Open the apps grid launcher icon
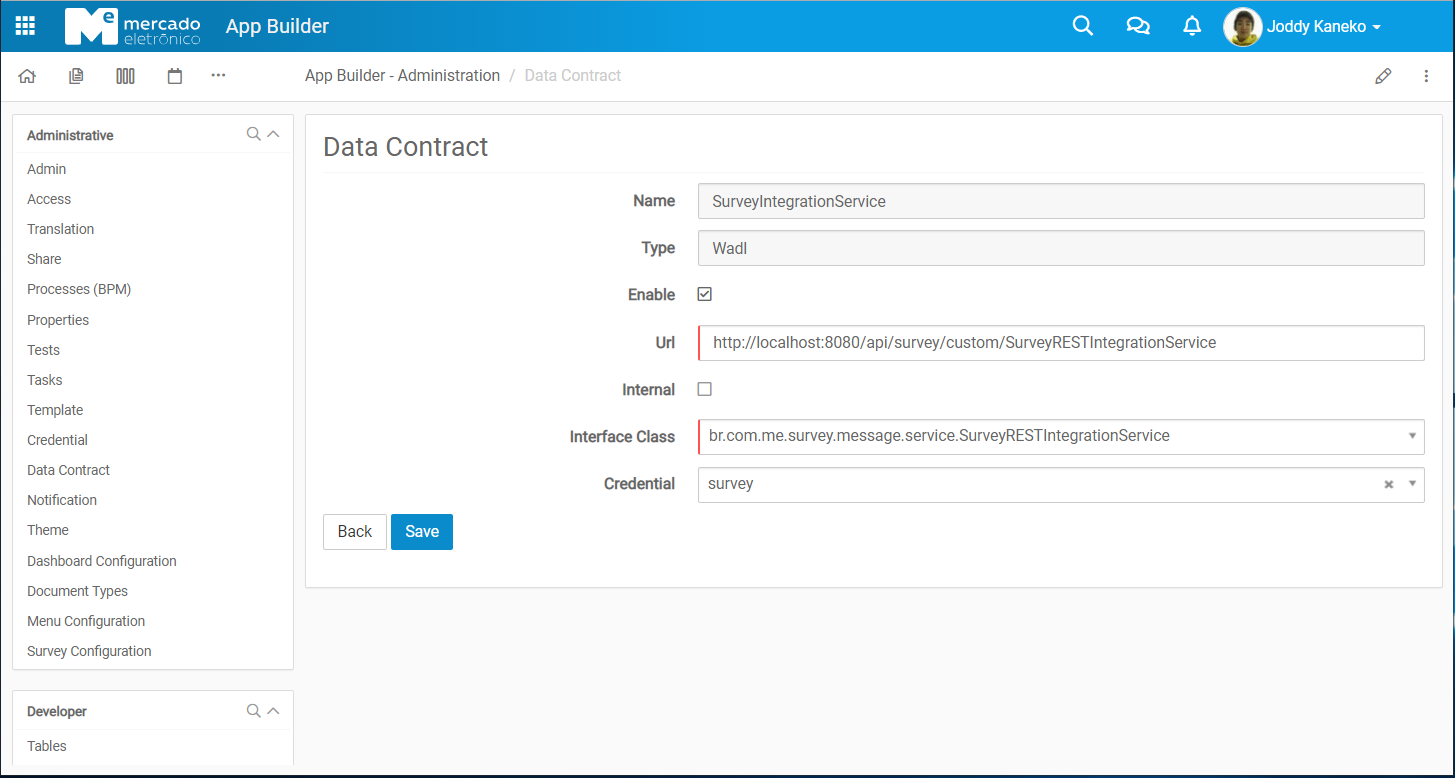The width and height of the screenshot is (1455, 778). pos(25,26)
